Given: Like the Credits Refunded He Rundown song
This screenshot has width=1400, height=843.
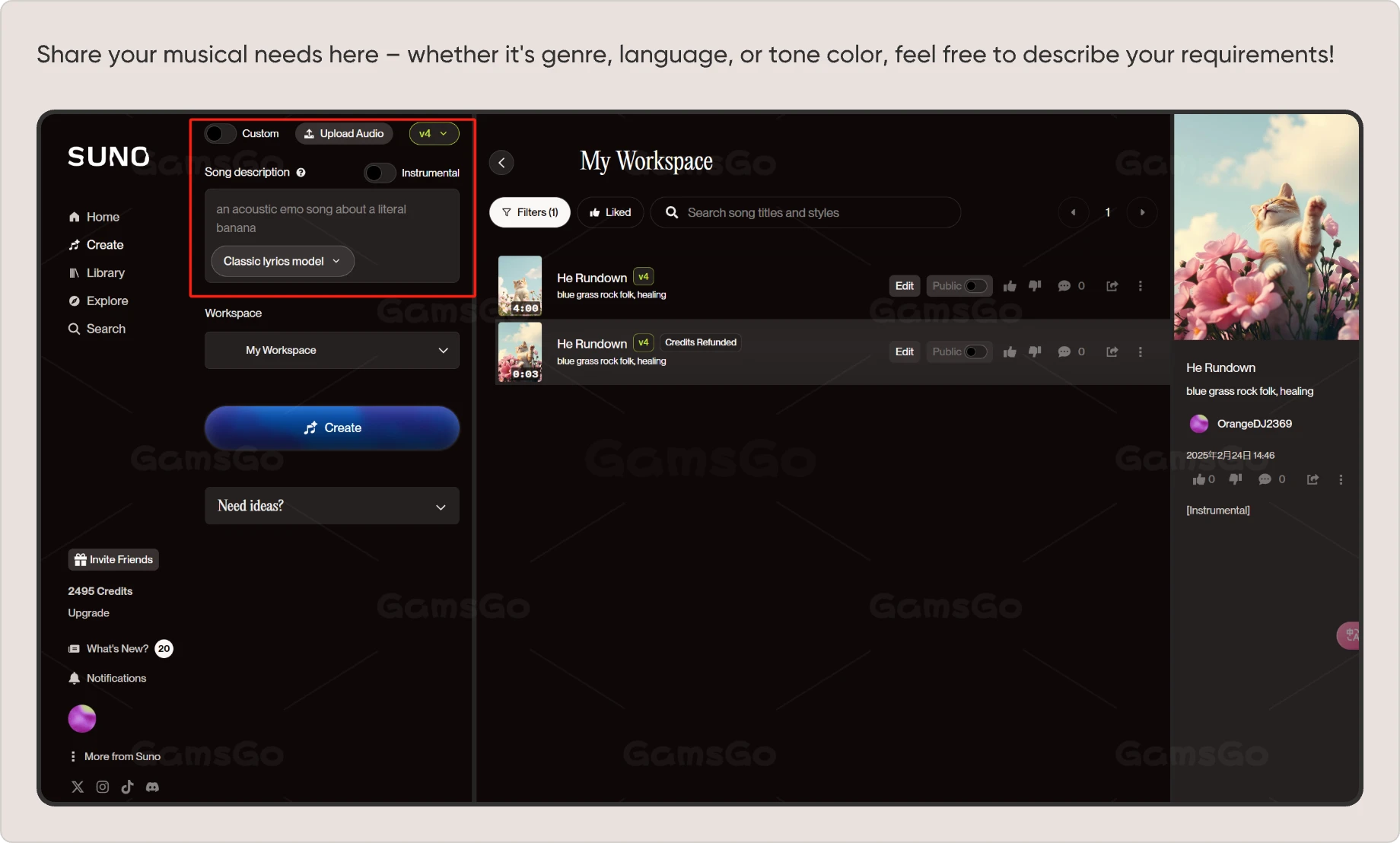Looking at the screenshot, I should (1010, 352).
